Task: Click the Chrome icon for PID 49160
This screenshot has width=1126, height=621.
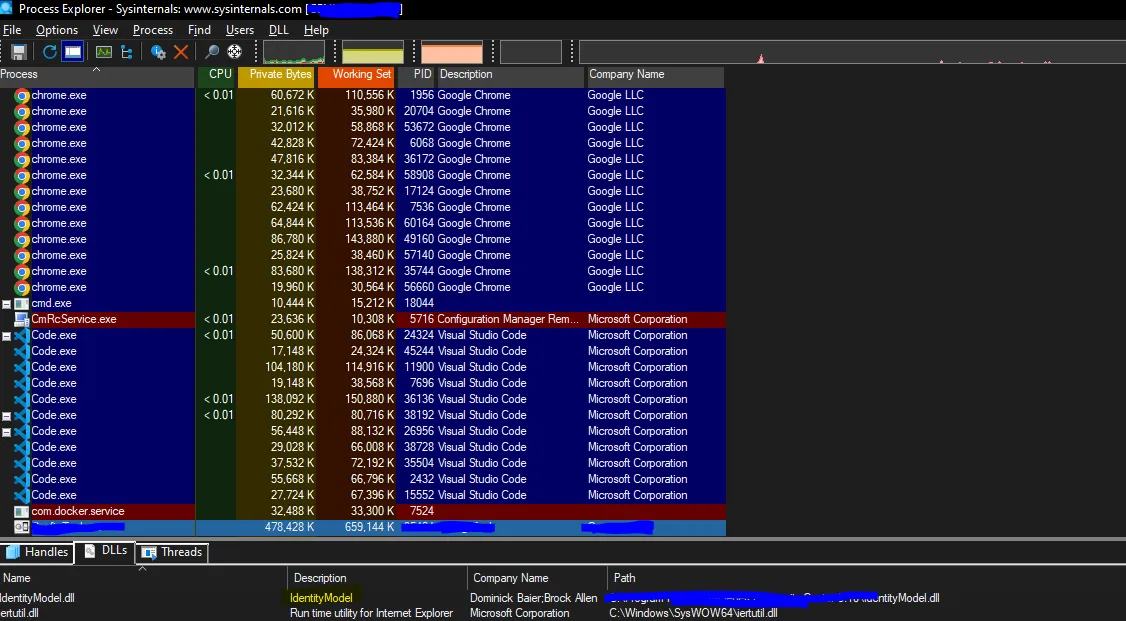Action: click(x=22, y=239)
